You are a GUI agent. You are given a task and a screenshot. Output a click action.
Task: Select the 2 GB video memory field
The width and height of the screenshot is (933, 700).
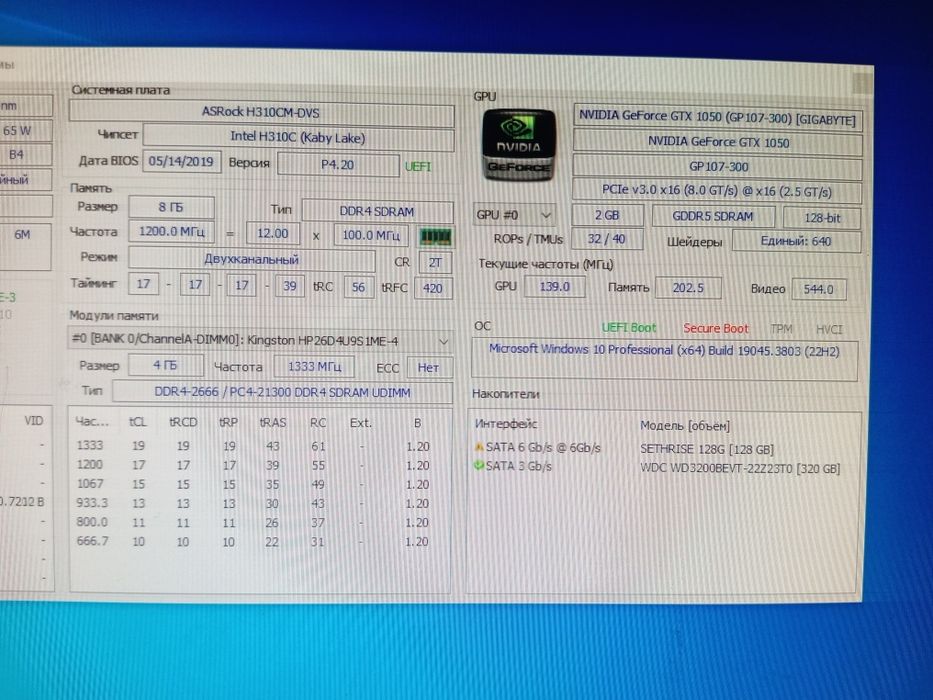tap(608, 215)
